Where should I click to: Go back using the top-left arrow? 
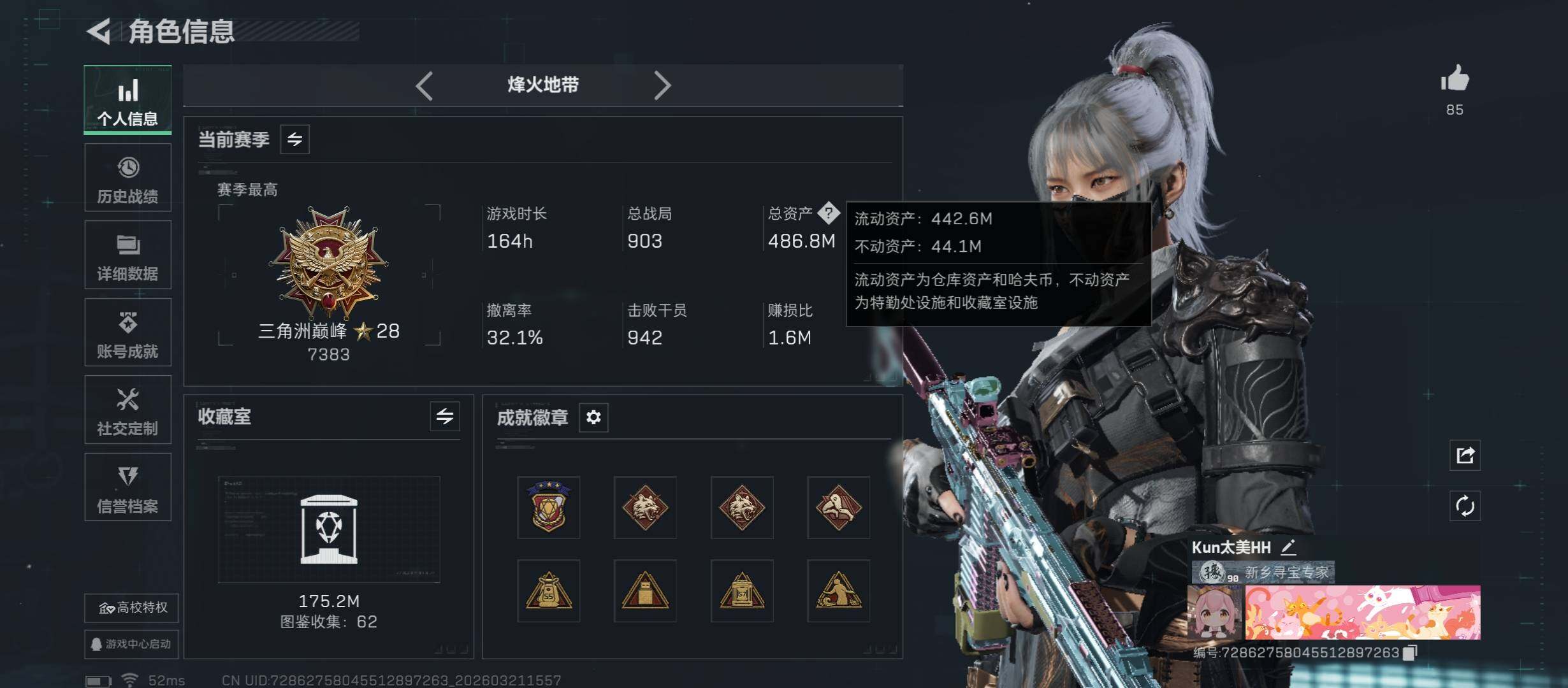[99, 31]
